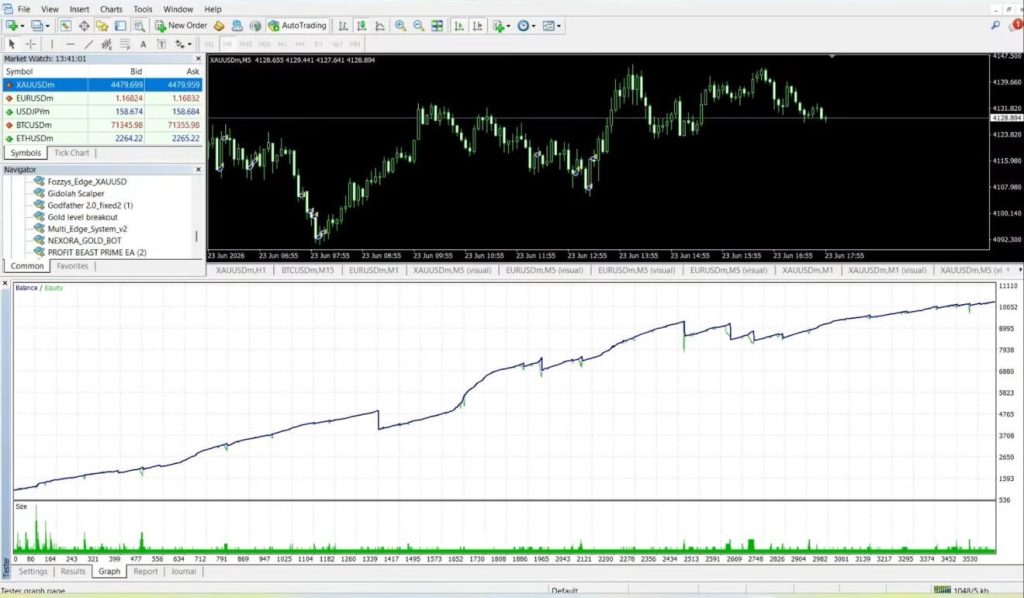Zoom in on the chart
This screenshot has height=598, width=1024.
point(400,25)
